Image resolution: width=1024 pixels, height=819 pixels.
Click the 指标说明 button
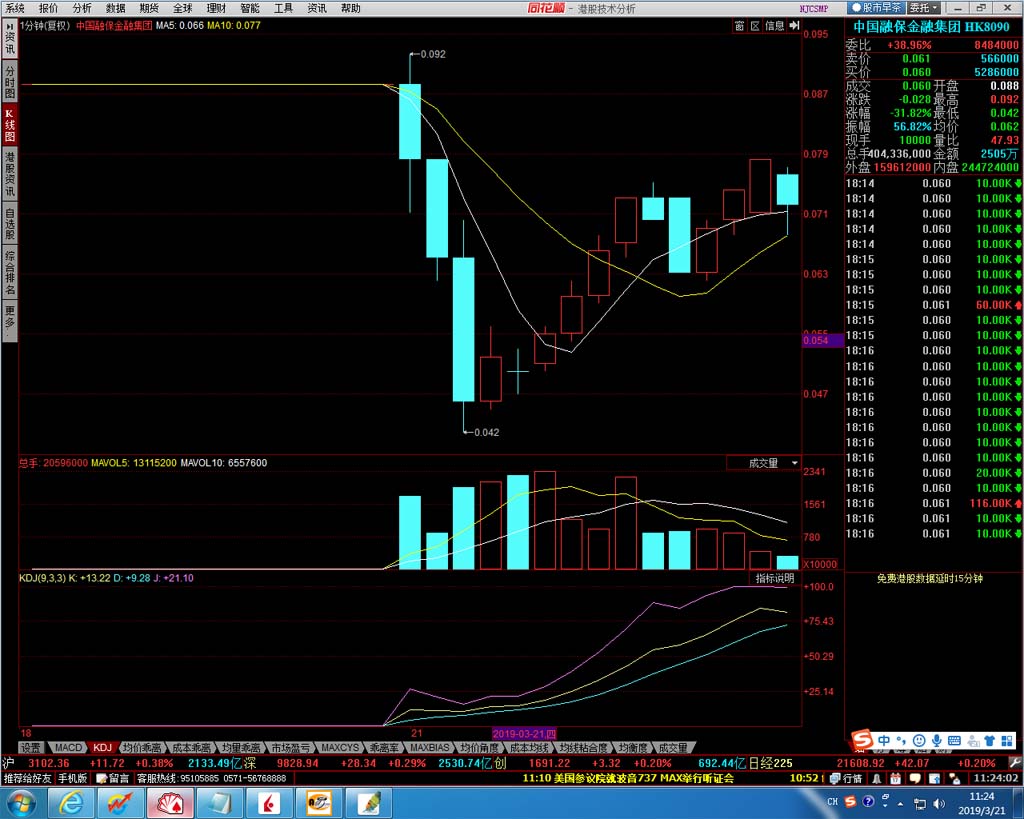(x=775, y=578)
